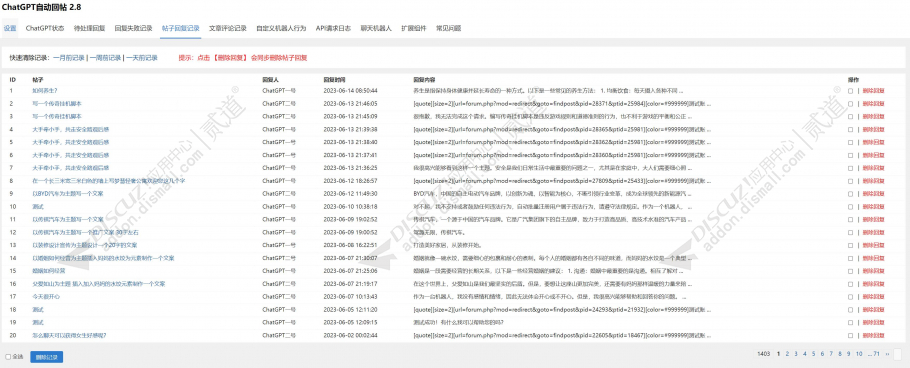Go to the 回复失败记录 tab
This screenshot has height=368, width=910.
pyautogui.click(x=133, y=28)
